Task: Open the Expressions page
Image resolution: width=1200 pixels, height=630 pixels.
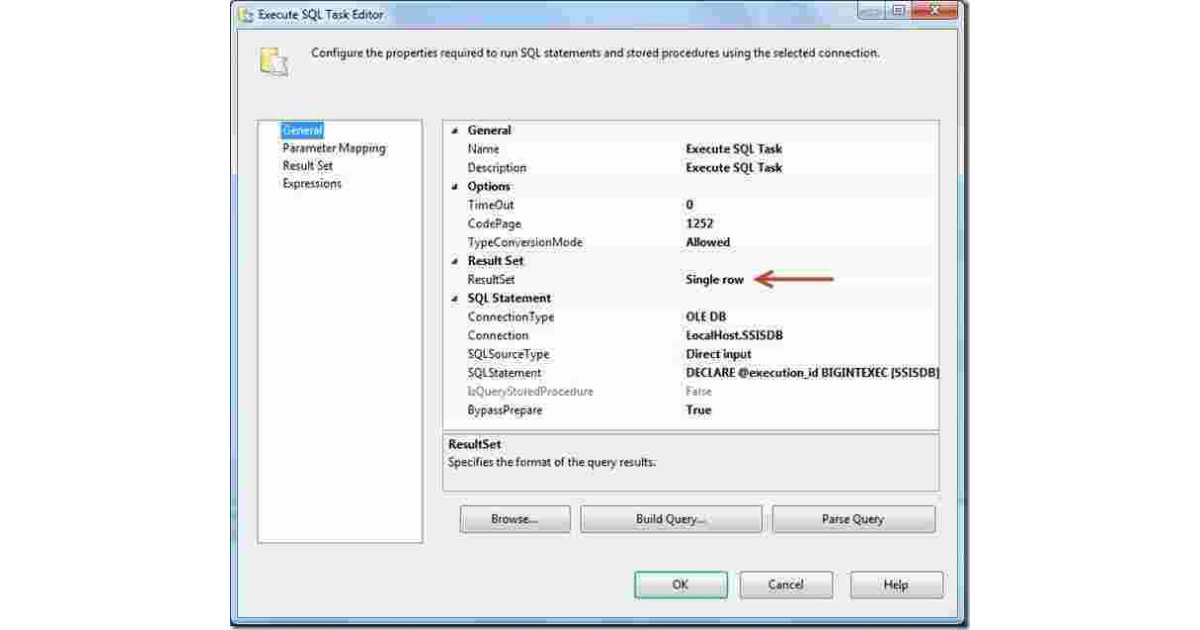Action: tap(311, 184)
